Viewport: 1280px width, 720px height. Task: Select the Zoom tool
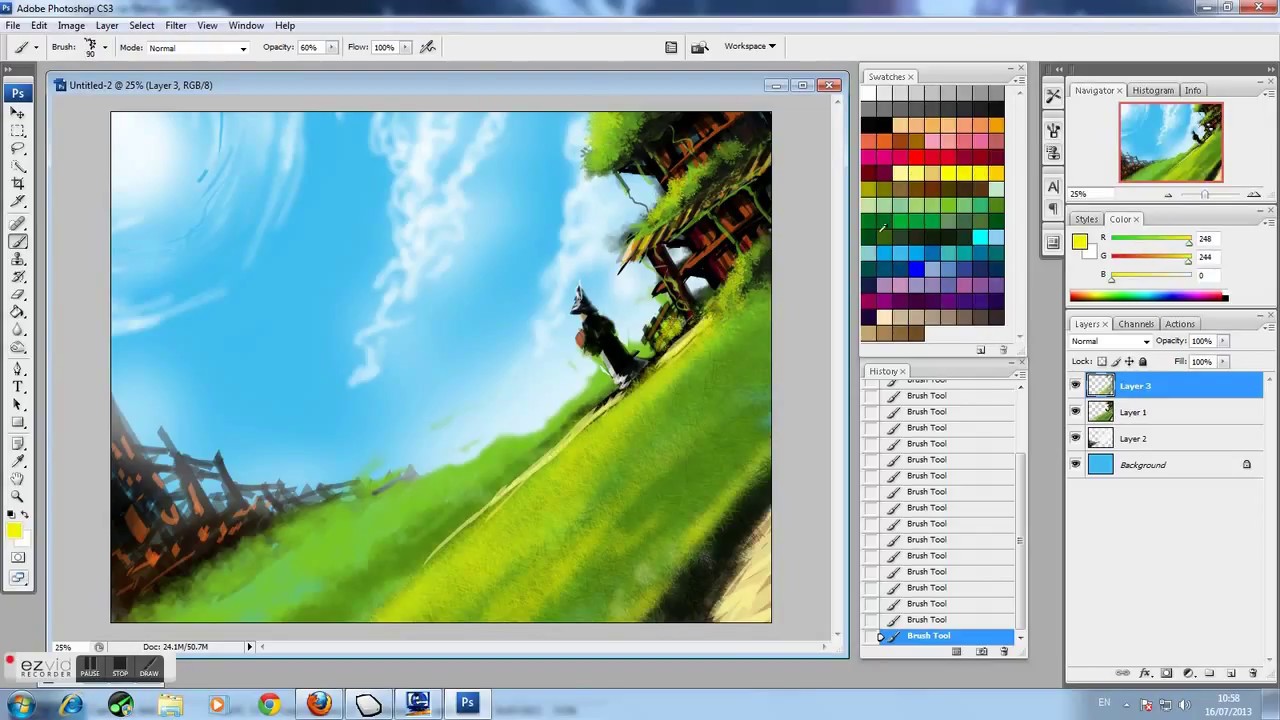click(x=18, y=497)
